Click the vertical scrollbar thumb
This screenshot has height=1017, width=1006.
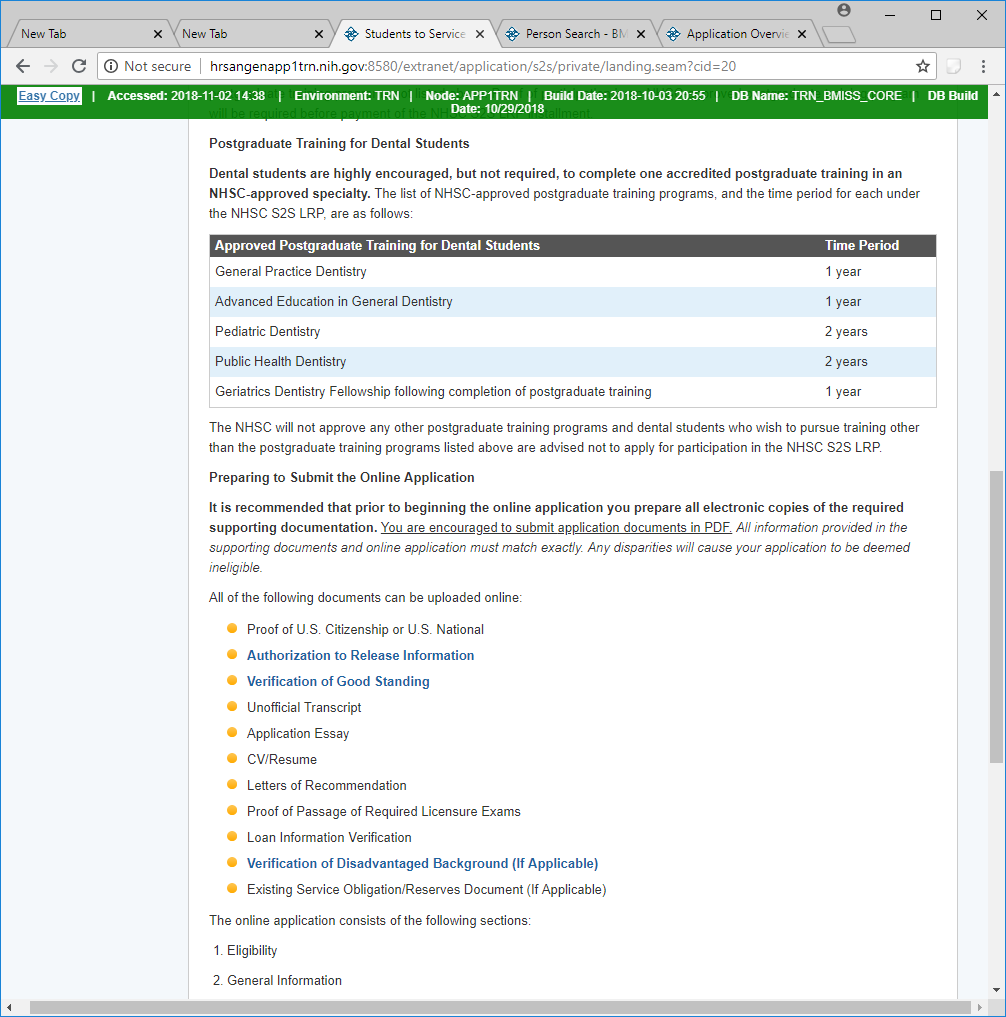coord(996,615)
